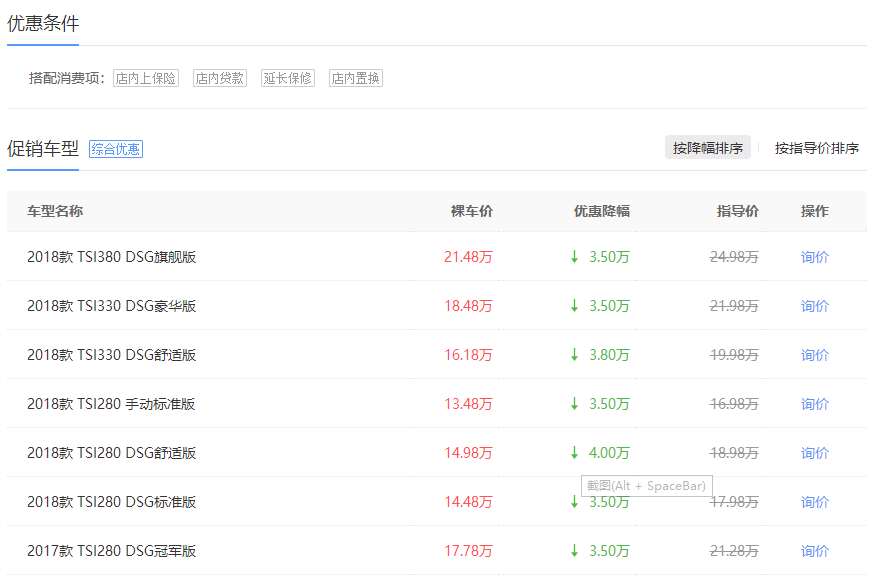883x578 pixels.
Task: Select the 店内置换 tag
Action: [x=356, y=78]
